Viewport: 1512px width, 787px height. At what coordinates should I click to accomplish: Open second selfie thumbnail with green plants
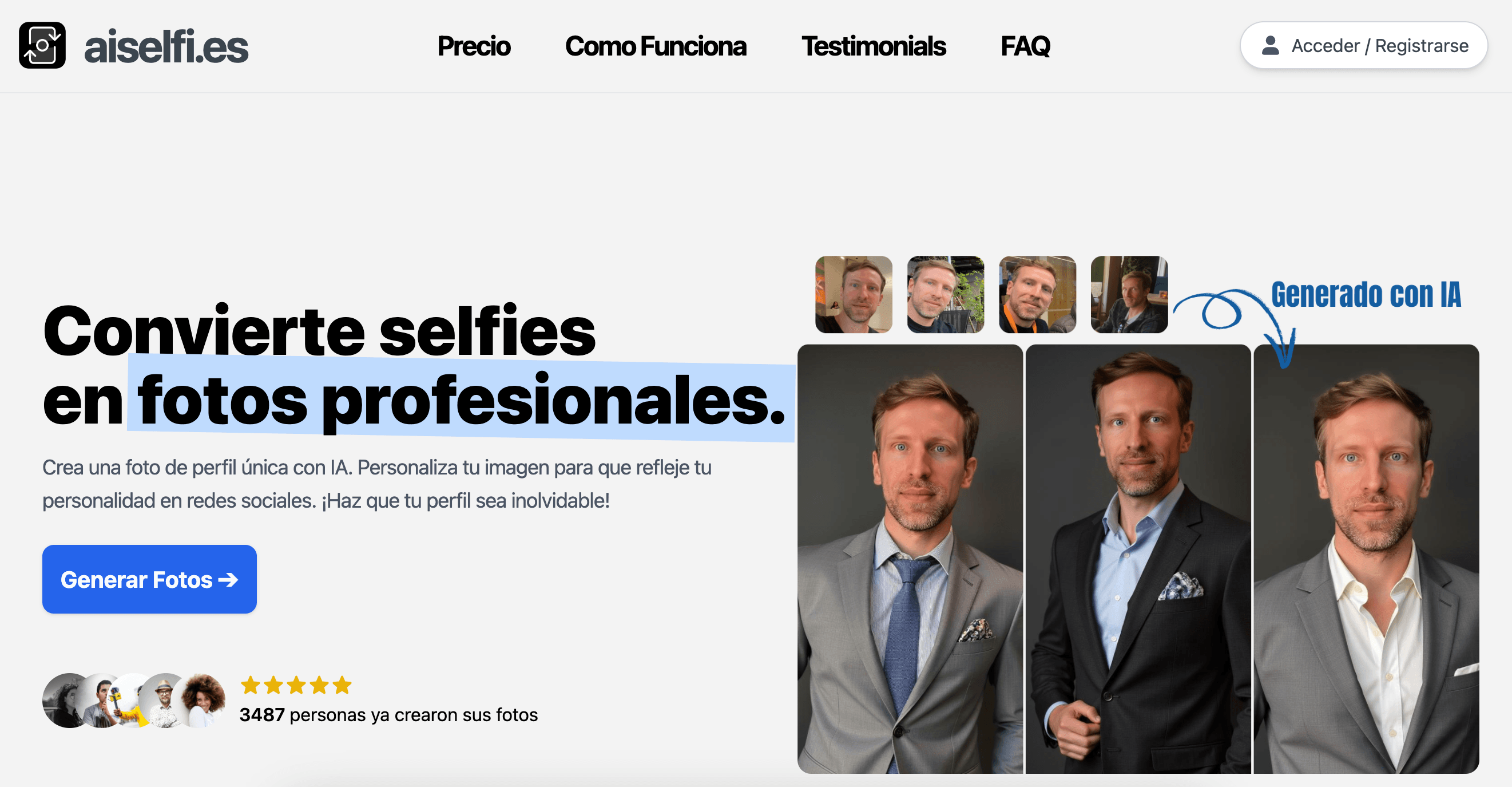945,294
